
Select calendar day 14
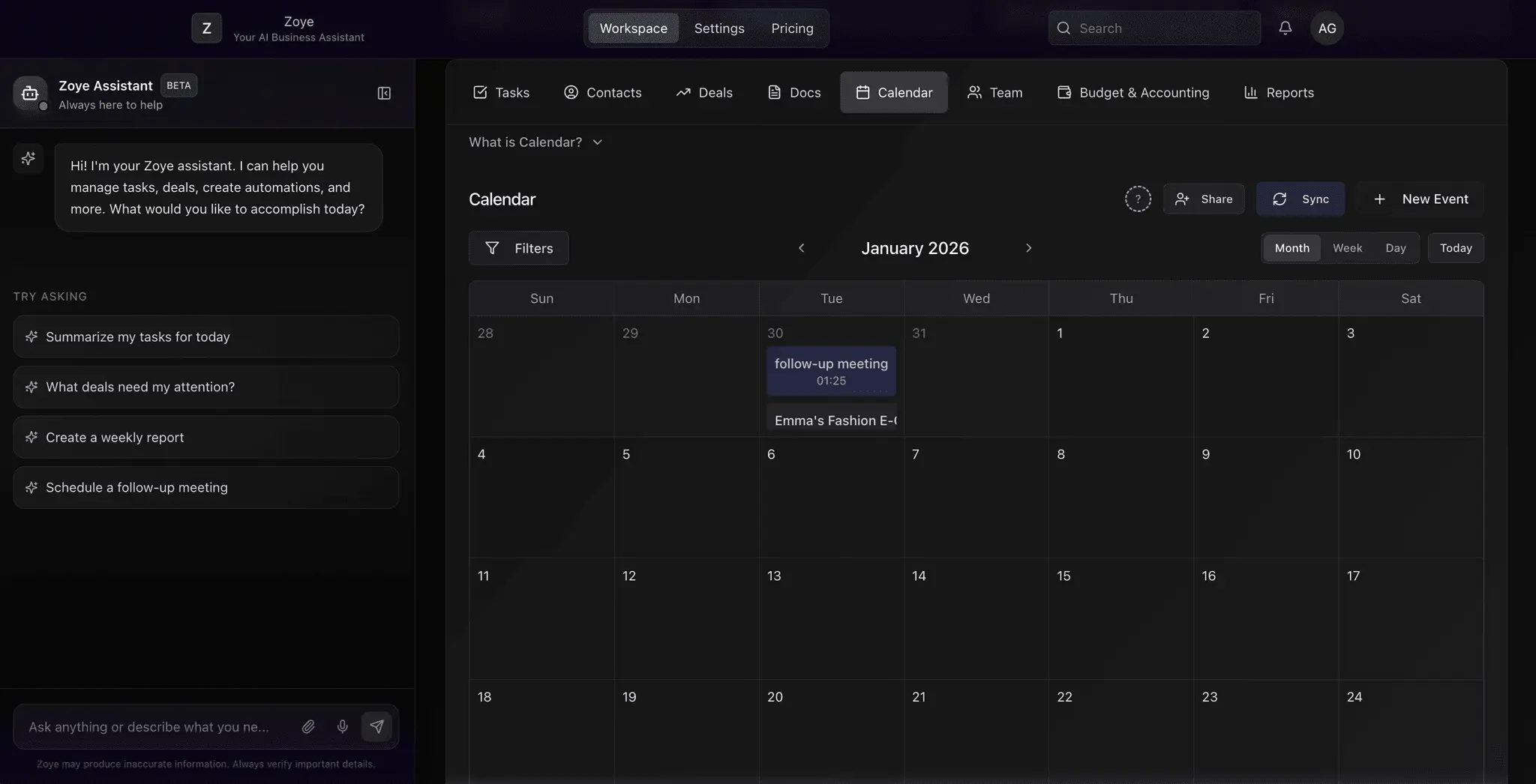(976, 619)
